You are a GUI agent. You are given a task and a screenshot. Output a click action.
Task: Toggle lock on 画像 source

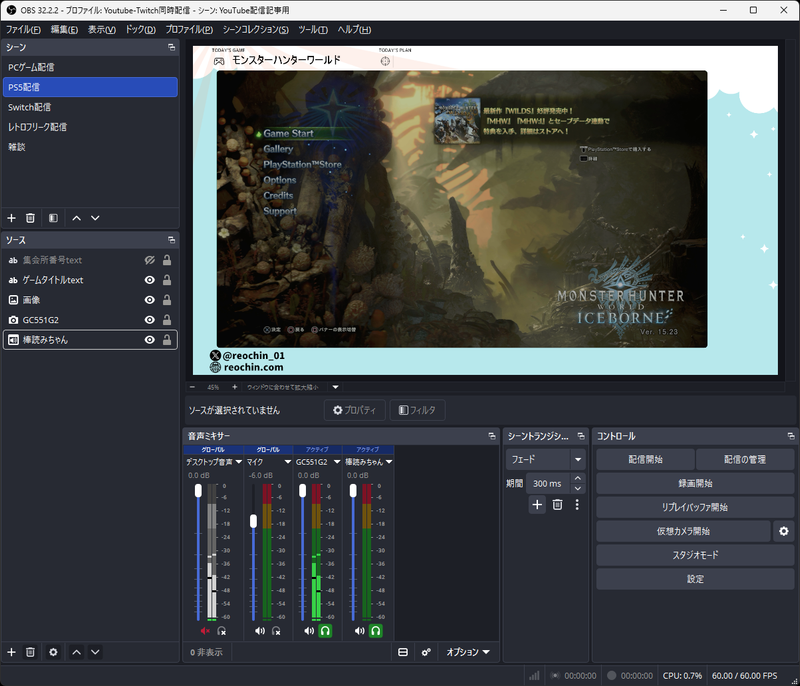click(167, 300)
